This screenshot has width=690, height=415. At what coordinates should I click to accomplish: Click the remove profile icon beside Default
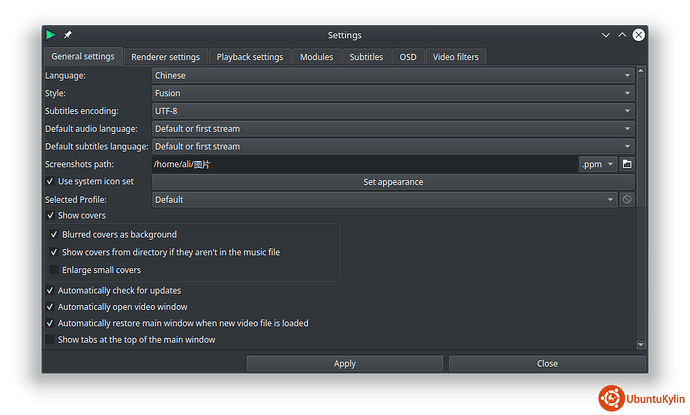coord(627,200)
